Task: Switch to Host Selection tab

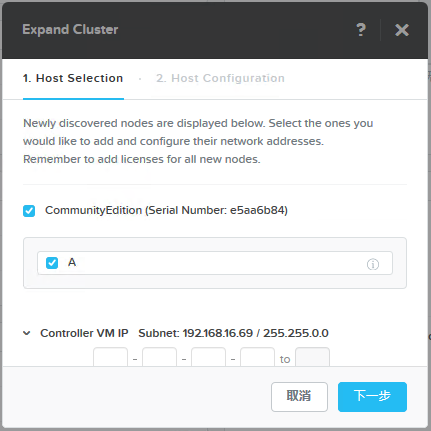Action: tap(73, 78)
